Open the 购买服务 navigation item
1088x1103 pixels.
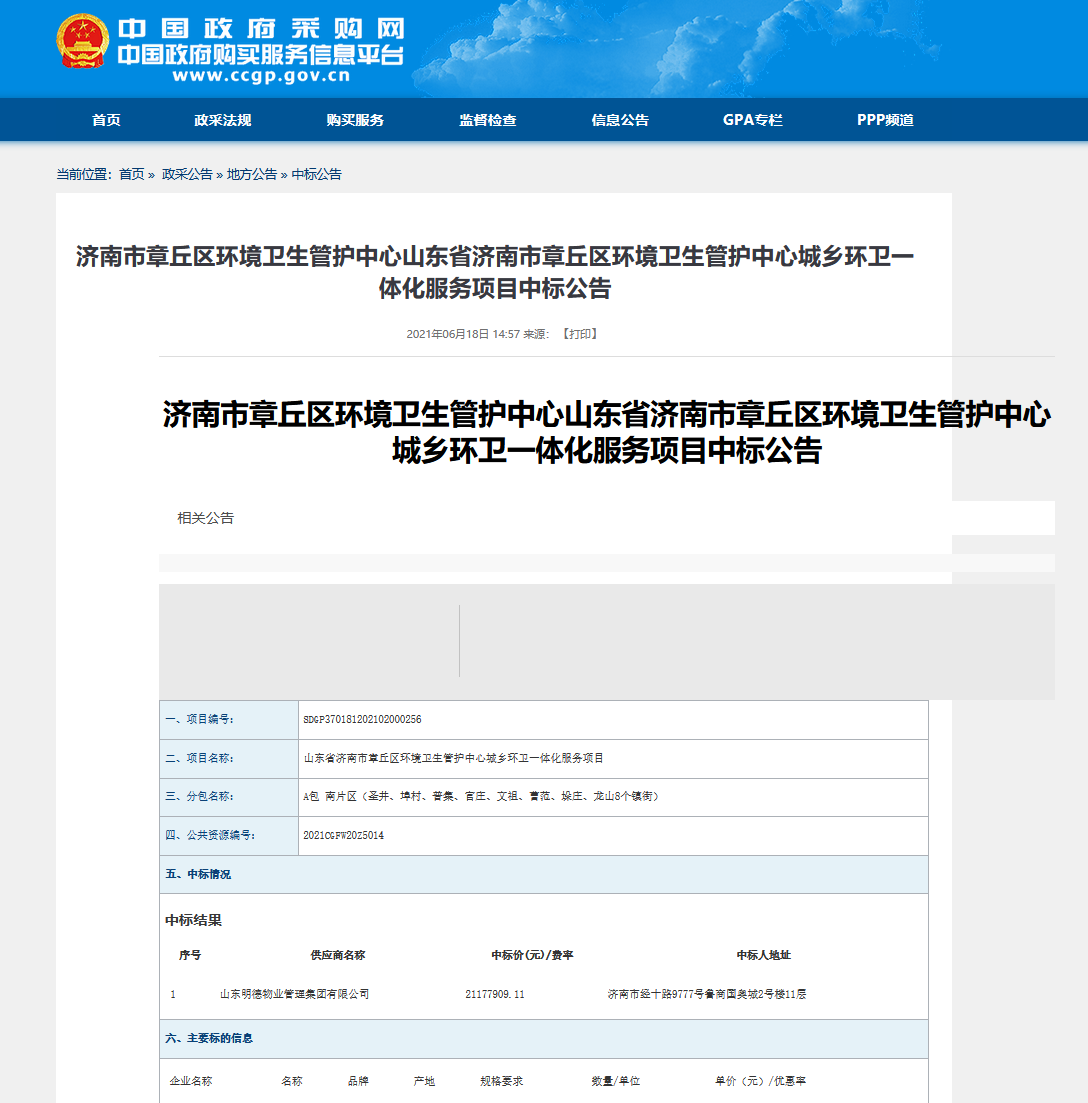[355, 120]
